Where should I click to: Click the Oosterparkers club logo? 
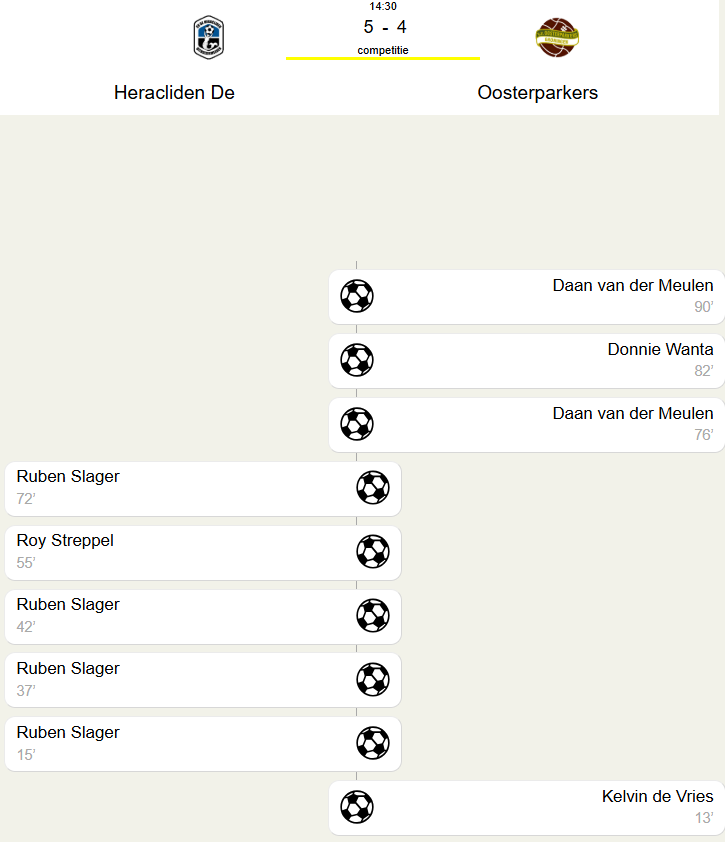tap(557, 38)
